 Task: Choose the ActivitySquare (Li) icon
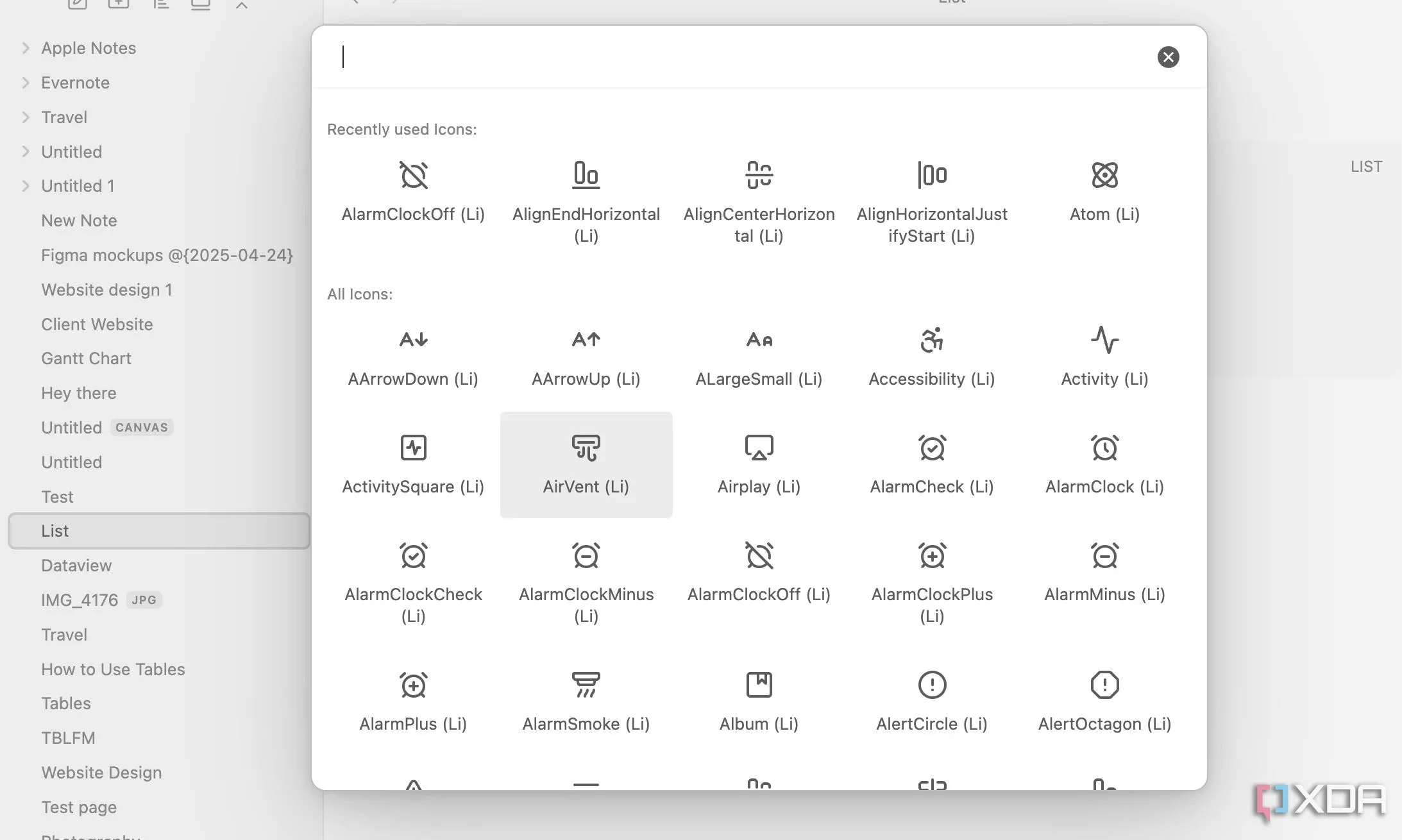[x=413, y=465]
